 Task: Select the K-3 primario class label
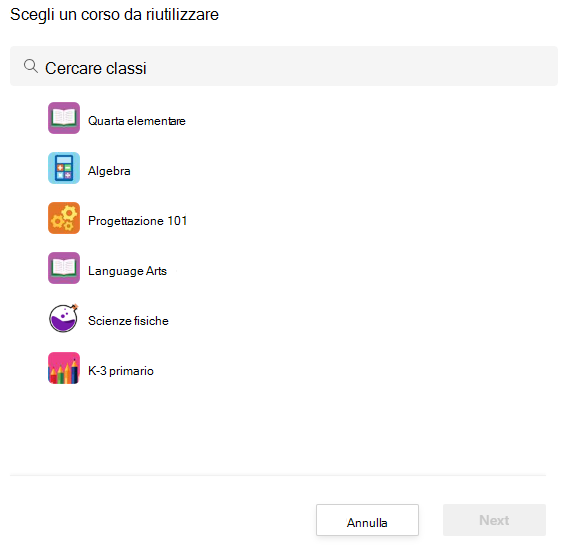pos(121,371)
